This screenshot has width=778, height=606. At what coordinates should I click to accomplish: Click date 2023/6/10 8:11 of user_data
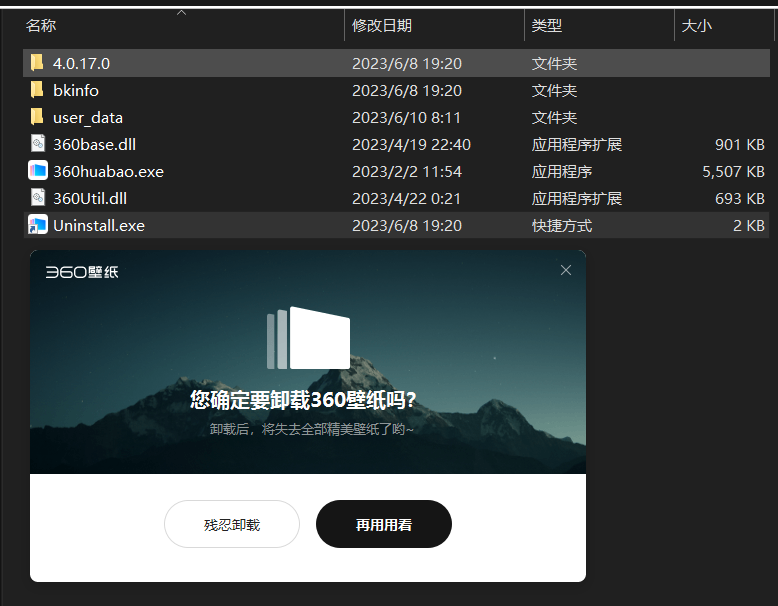click(406, 118)
